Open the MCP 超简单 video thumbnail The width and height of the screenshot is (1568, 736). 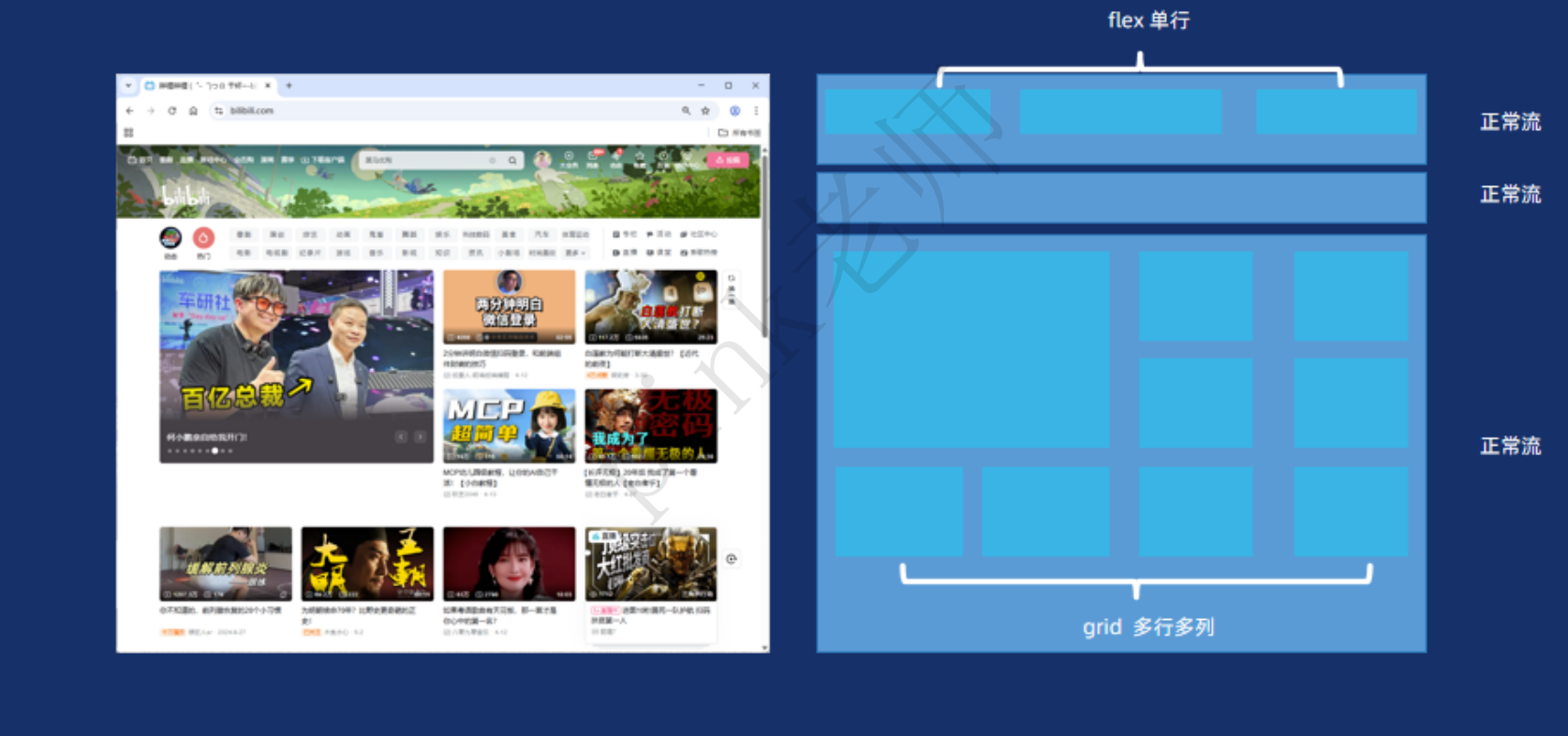click(509, 425)
